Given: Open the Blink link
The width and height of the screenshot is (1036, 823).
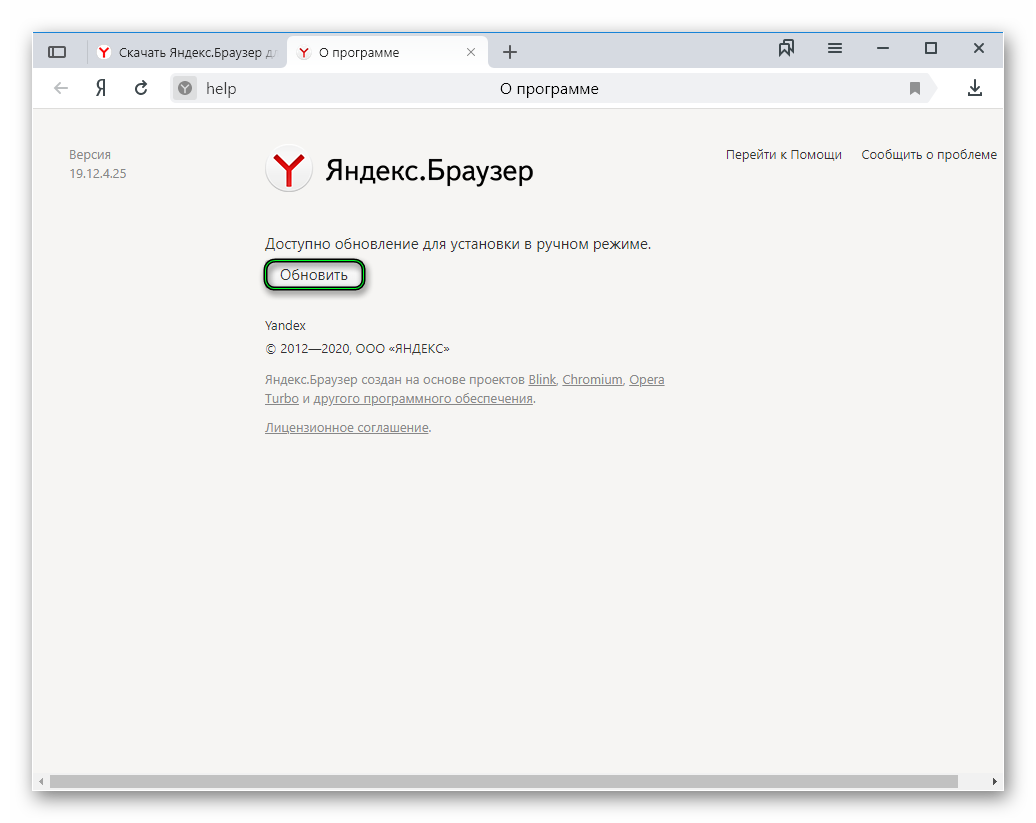Looking at the screenshot, I should [x=542, y=380].
